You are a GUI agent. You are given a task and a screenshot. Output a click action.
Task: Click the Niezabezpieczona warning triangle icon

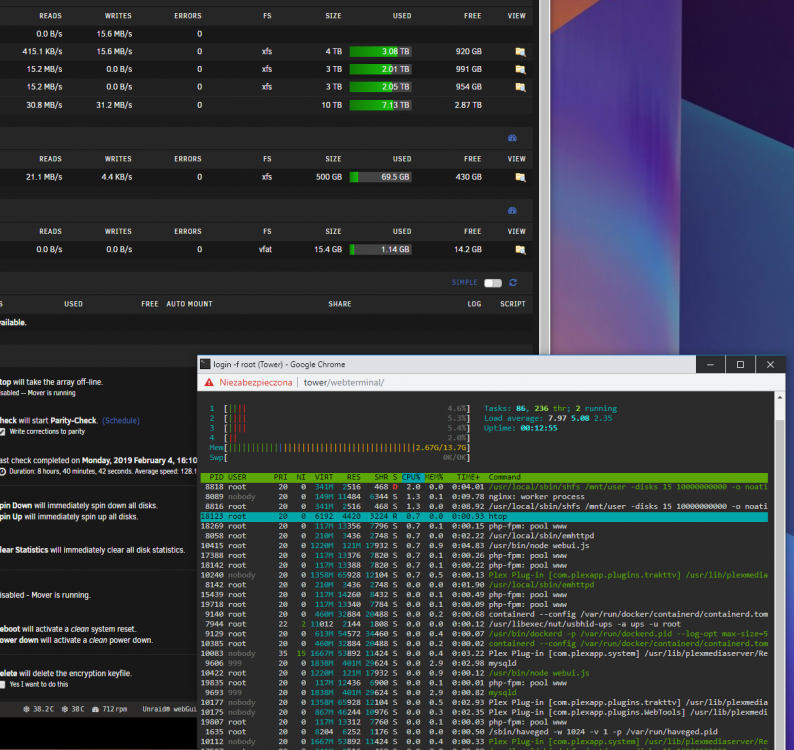click(x=209, y=382)
